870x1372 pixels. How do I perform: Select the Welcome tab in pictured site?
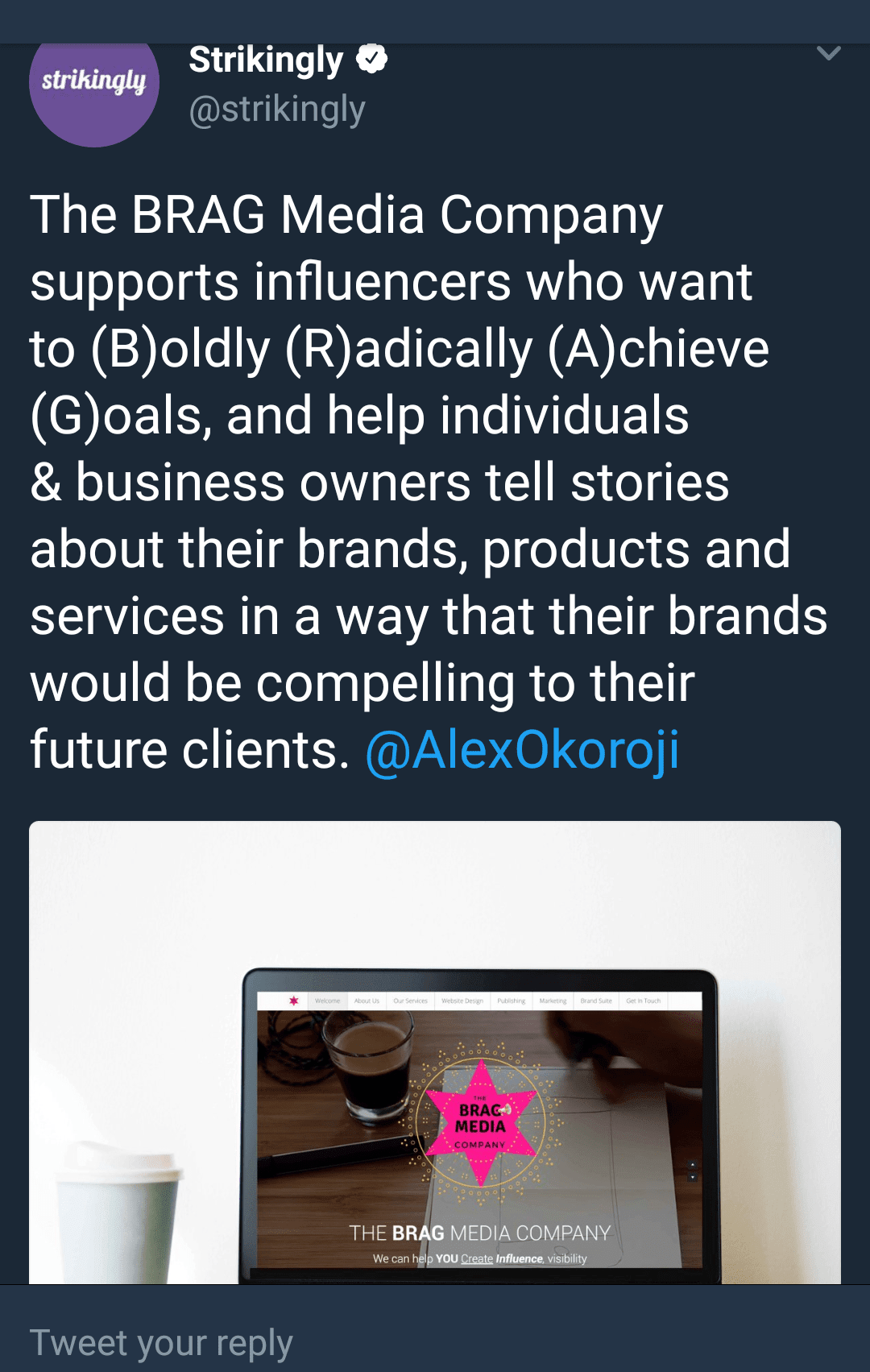(327, 1001)
